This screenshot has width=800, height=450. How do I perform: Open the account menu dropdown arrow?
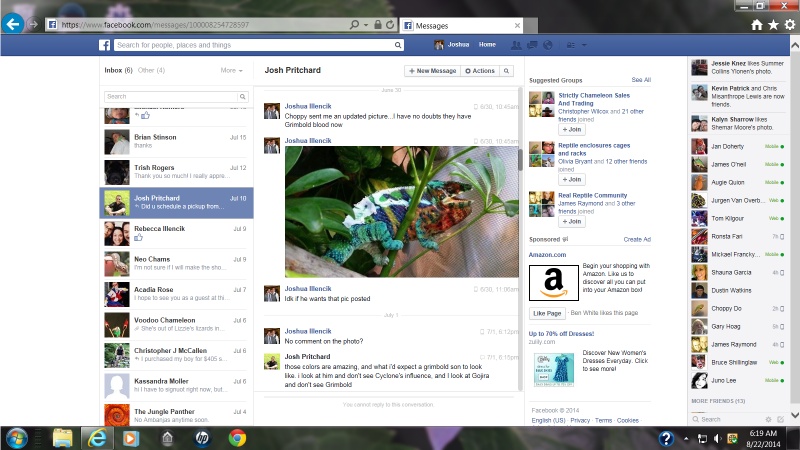click(584, 45)
